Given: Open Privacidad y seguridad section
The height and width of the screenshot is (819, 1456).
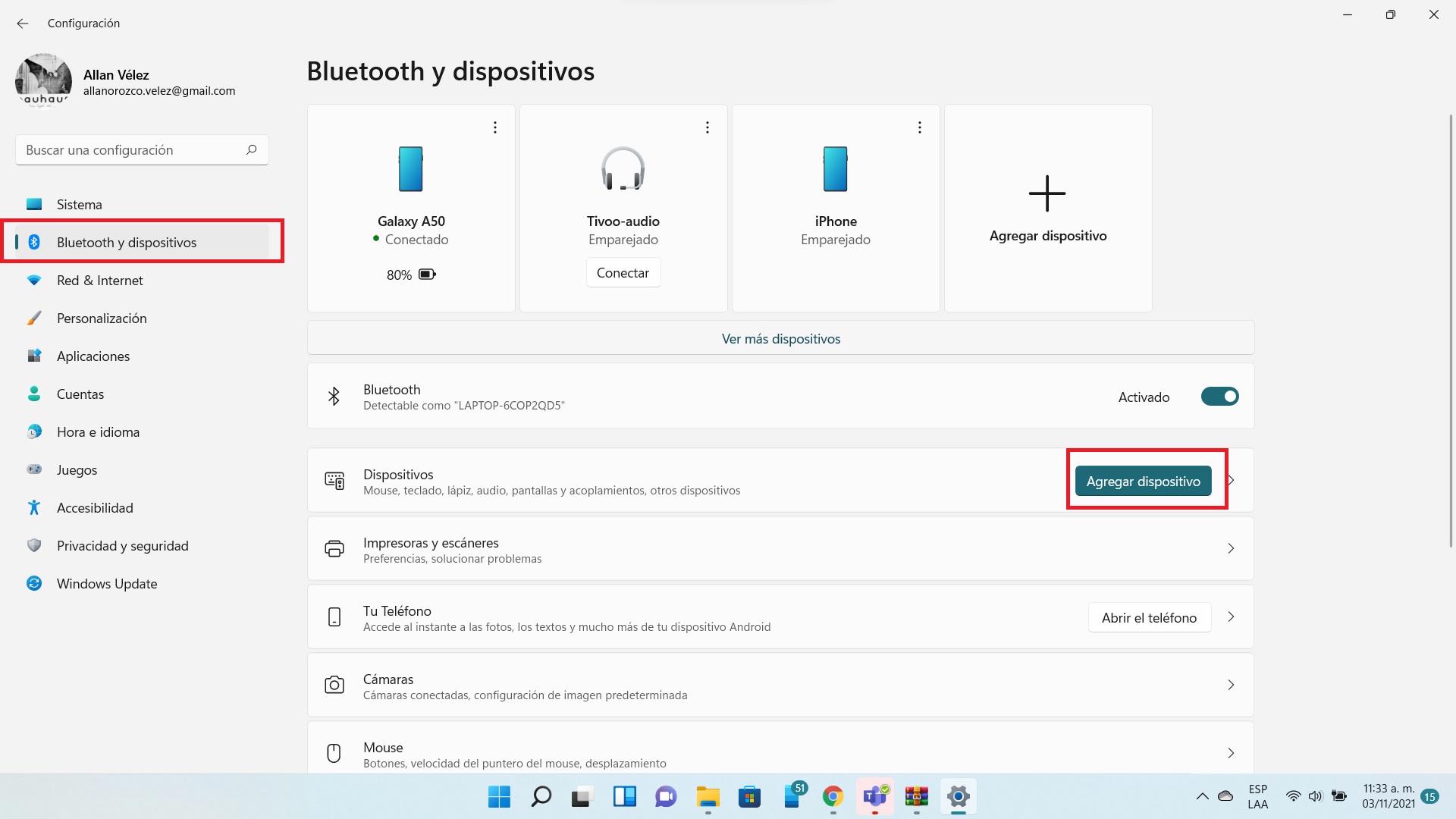Looking at the screenshot, I should [123, 545].
